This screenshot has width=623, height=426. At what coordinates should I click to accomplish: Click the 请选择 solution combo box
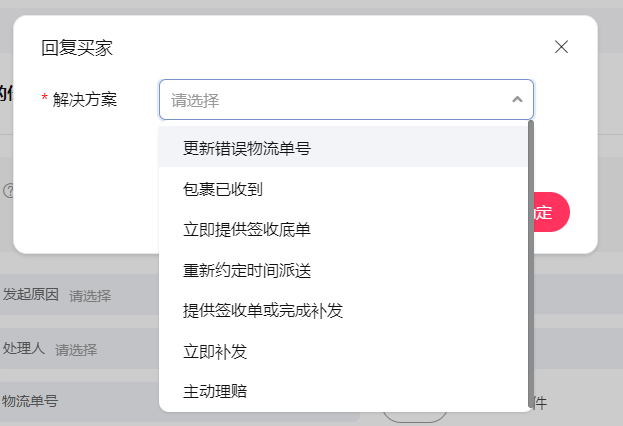pos(346,100)
